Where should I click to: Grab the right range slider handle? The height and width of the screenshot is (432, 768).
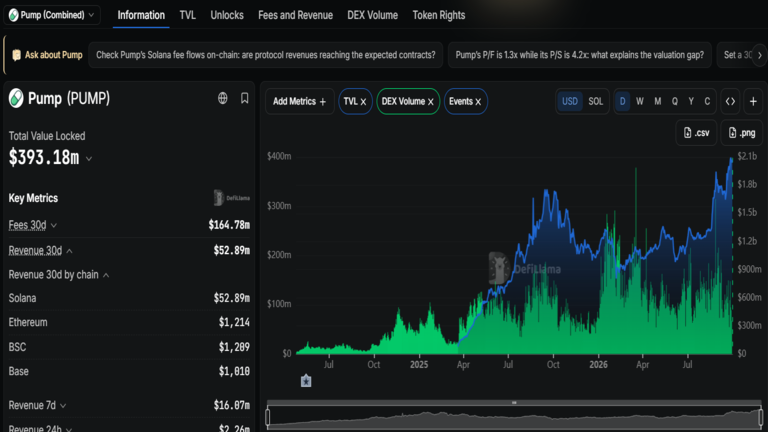coord(761,417)
